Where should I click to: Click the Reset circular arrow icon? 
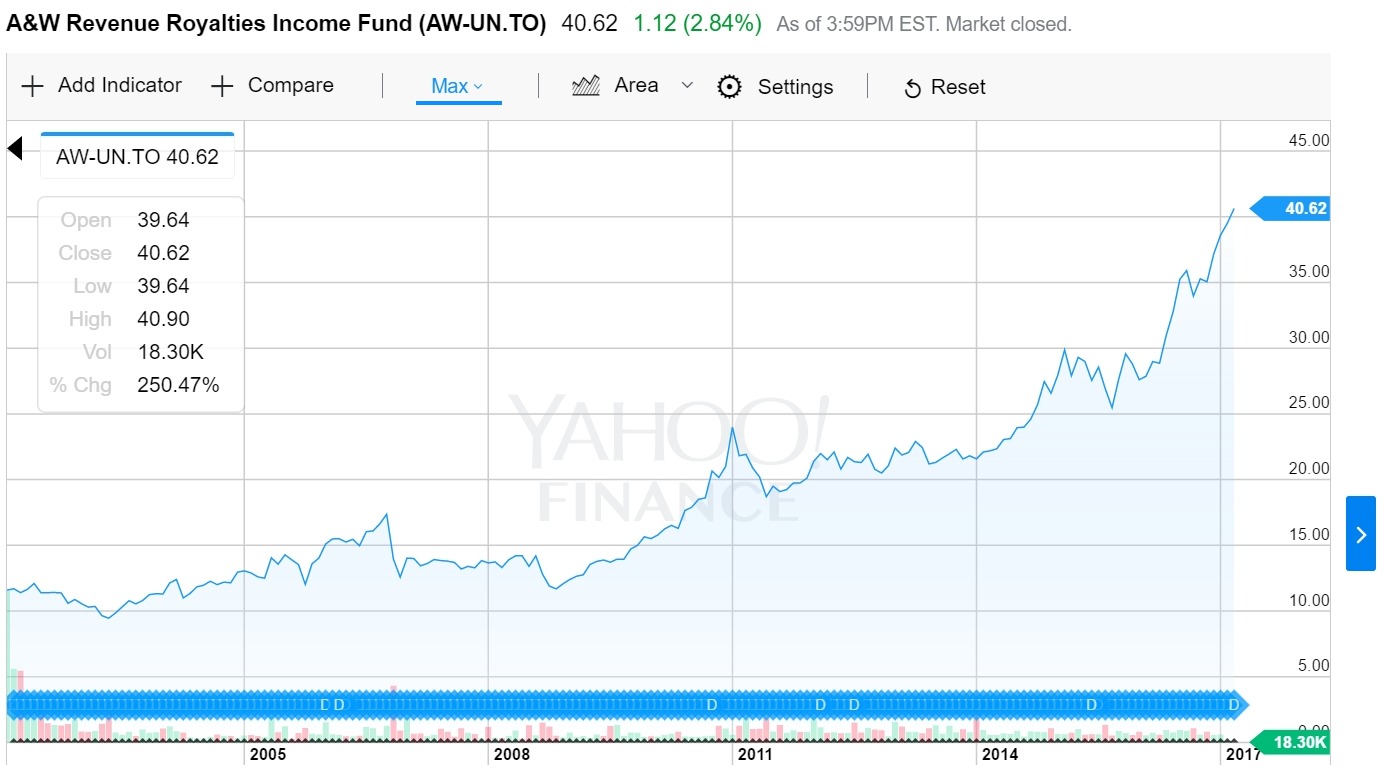click(912, 89)
